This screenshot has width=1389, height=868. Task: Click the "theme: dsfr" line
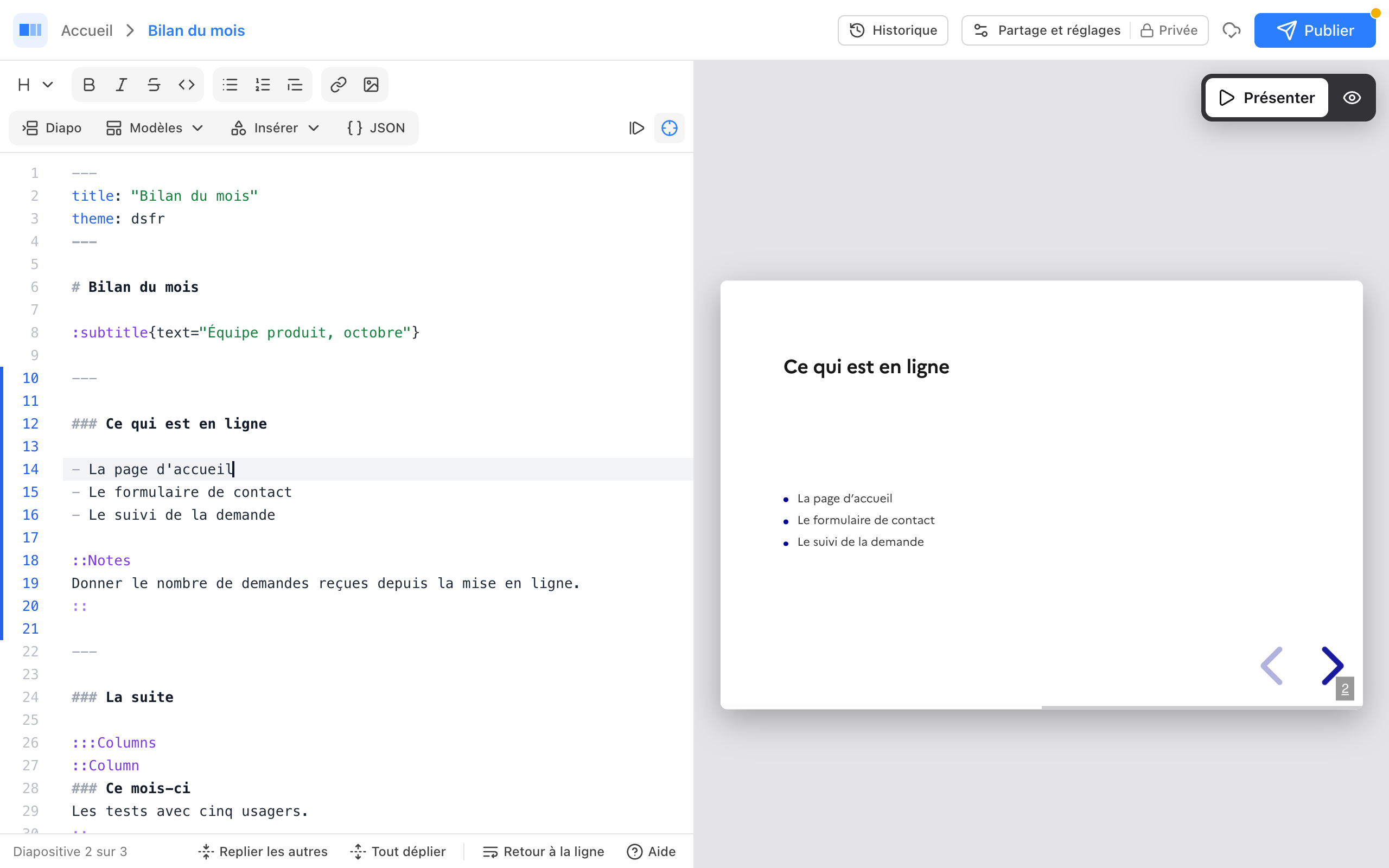(118, 219)
